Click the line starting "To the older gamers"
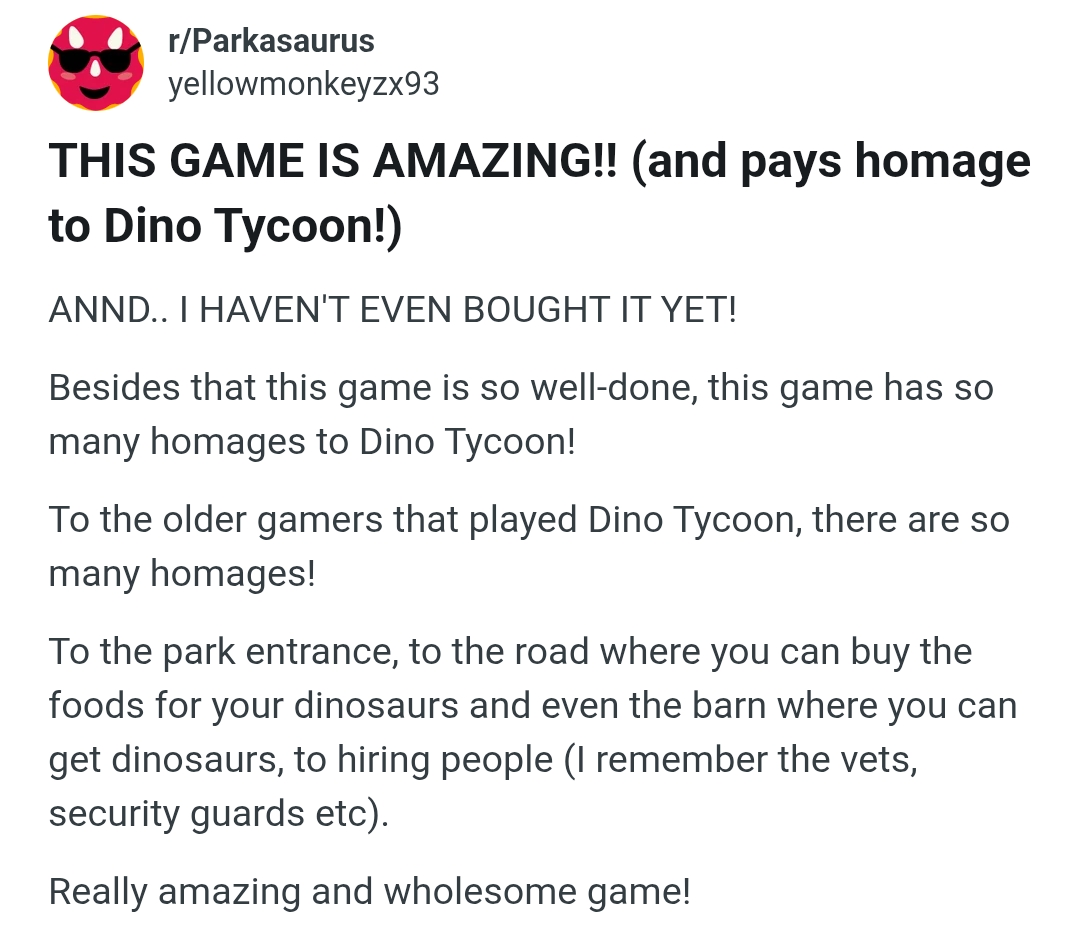 [x=528, y=520]
